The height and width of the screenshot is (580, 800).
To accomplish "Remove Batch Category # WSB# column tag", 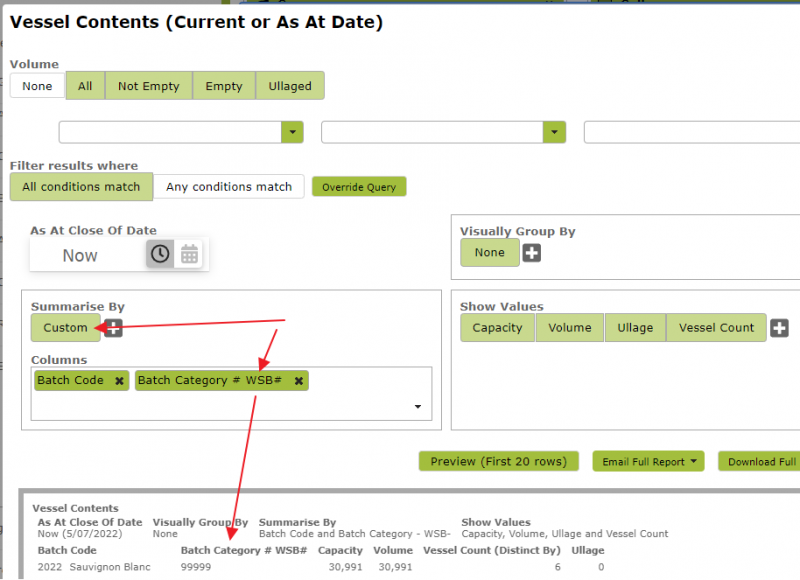I will (x=299, y=381).
